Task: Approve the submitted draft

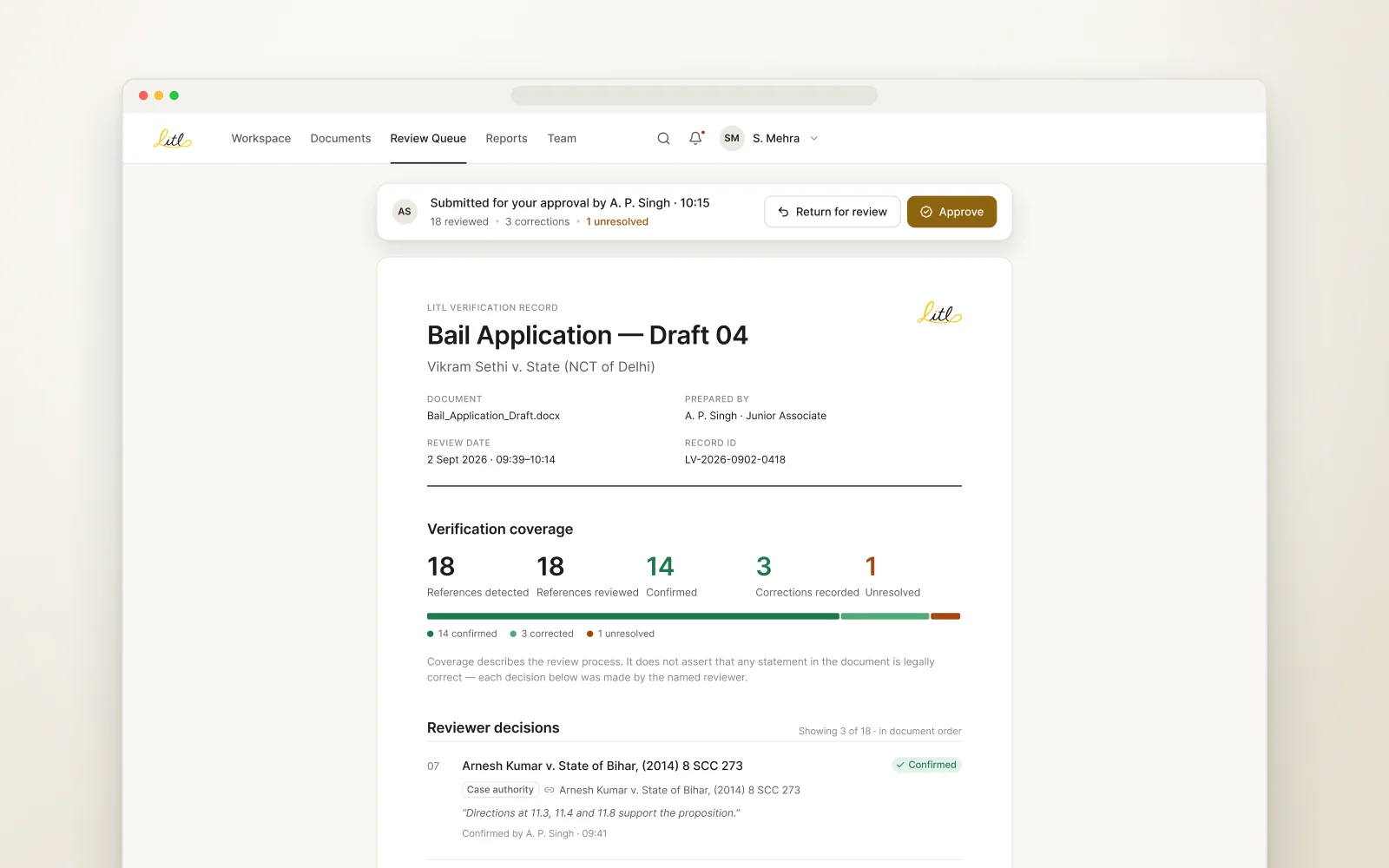Action: (x=951, y=212)
